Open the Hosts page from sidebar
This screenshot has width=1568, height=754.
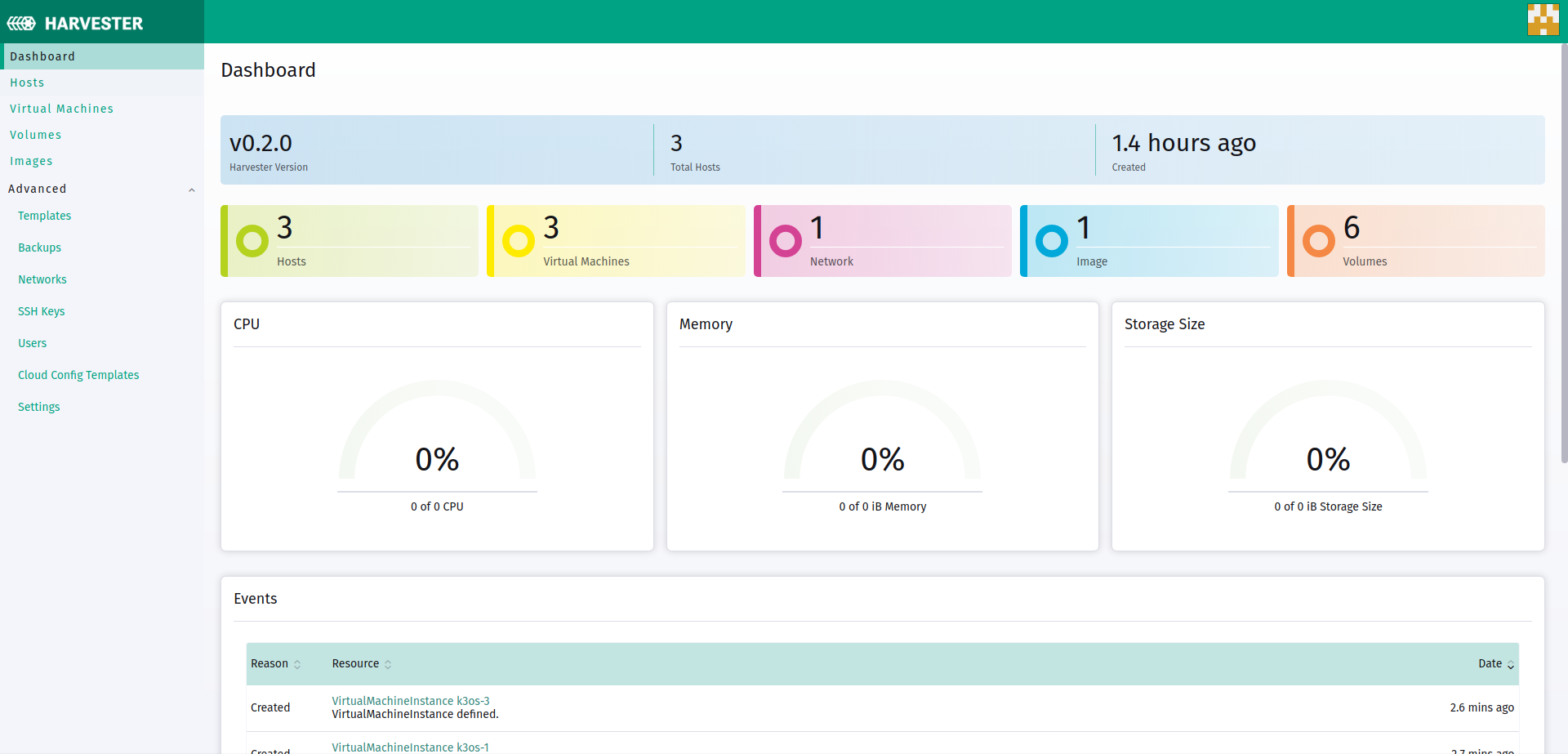[x=27, y=82]
